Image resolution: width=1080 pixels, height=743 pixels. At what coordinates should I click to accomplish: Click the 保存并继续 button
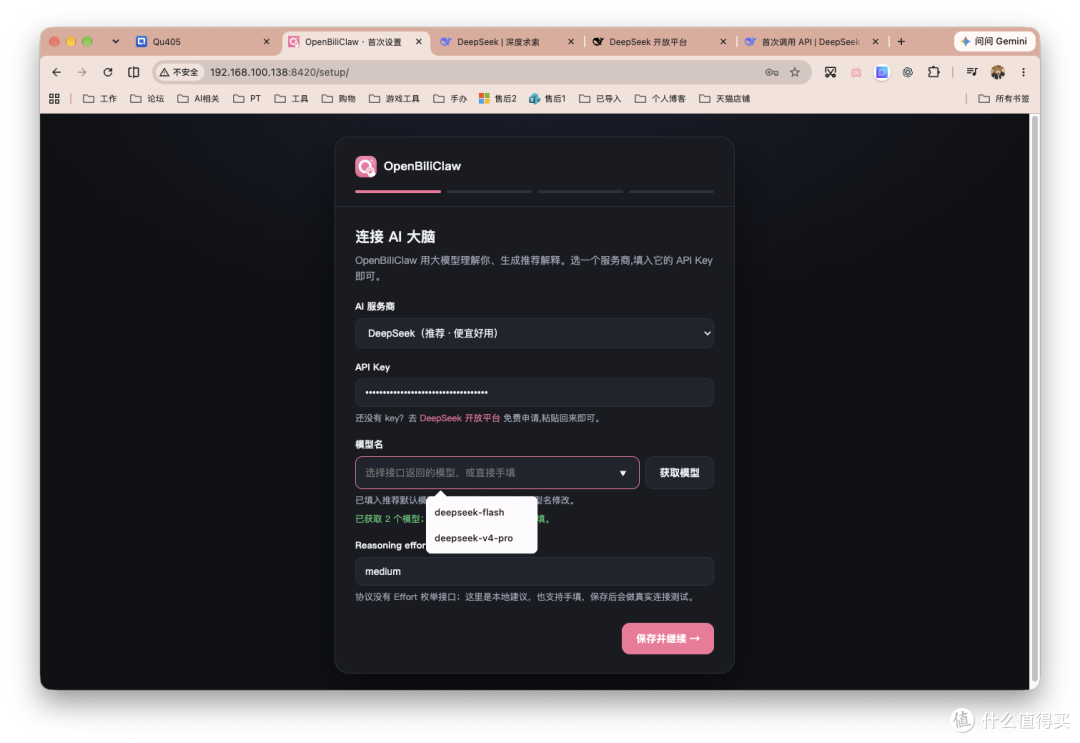667,638
